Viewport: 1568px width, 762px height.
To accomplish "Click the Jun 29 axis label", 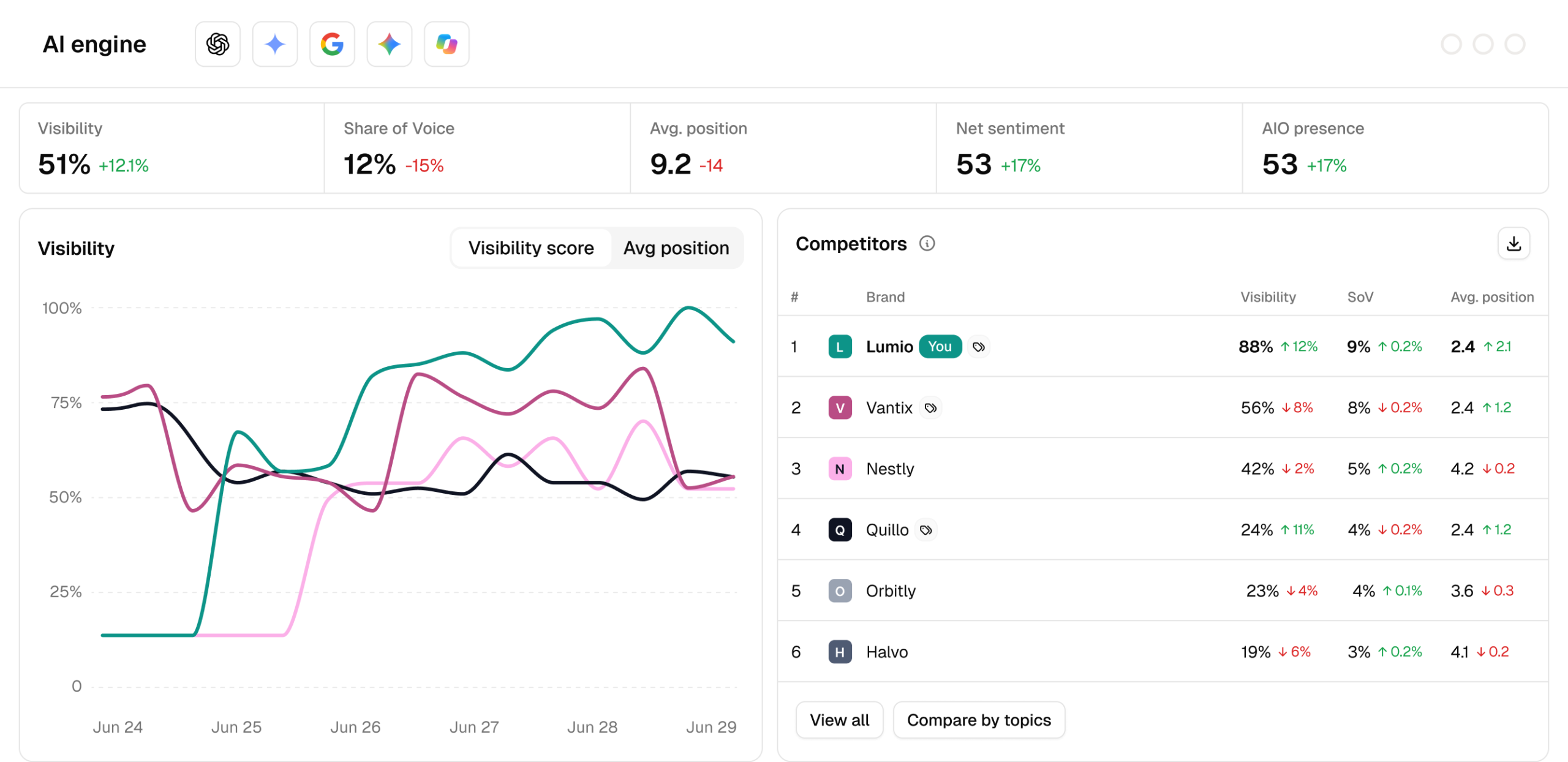I will (711, 727).
